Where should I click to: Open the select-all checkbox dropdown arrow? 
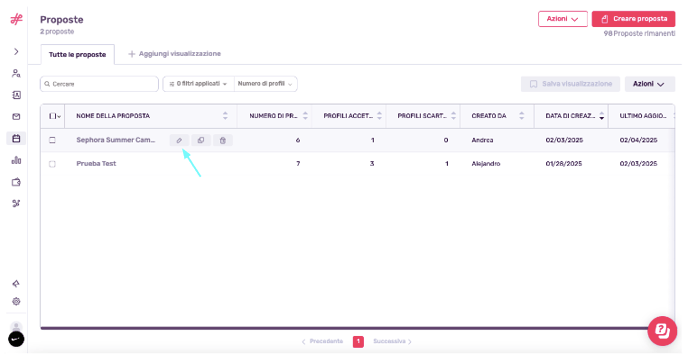[59, 116]
